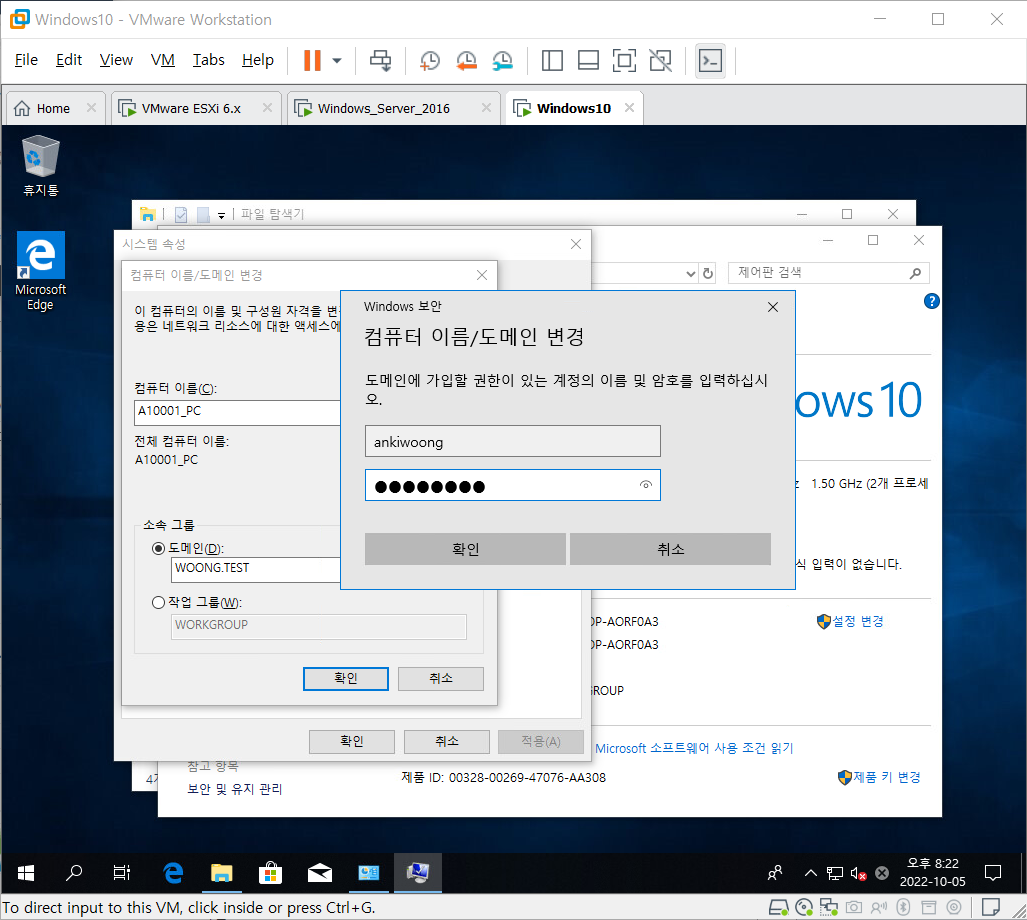The image size is (1027, 920).
Task: Close the Windows 보안 dialog with X
Action: pyautogui.click(x=773, y=307)
